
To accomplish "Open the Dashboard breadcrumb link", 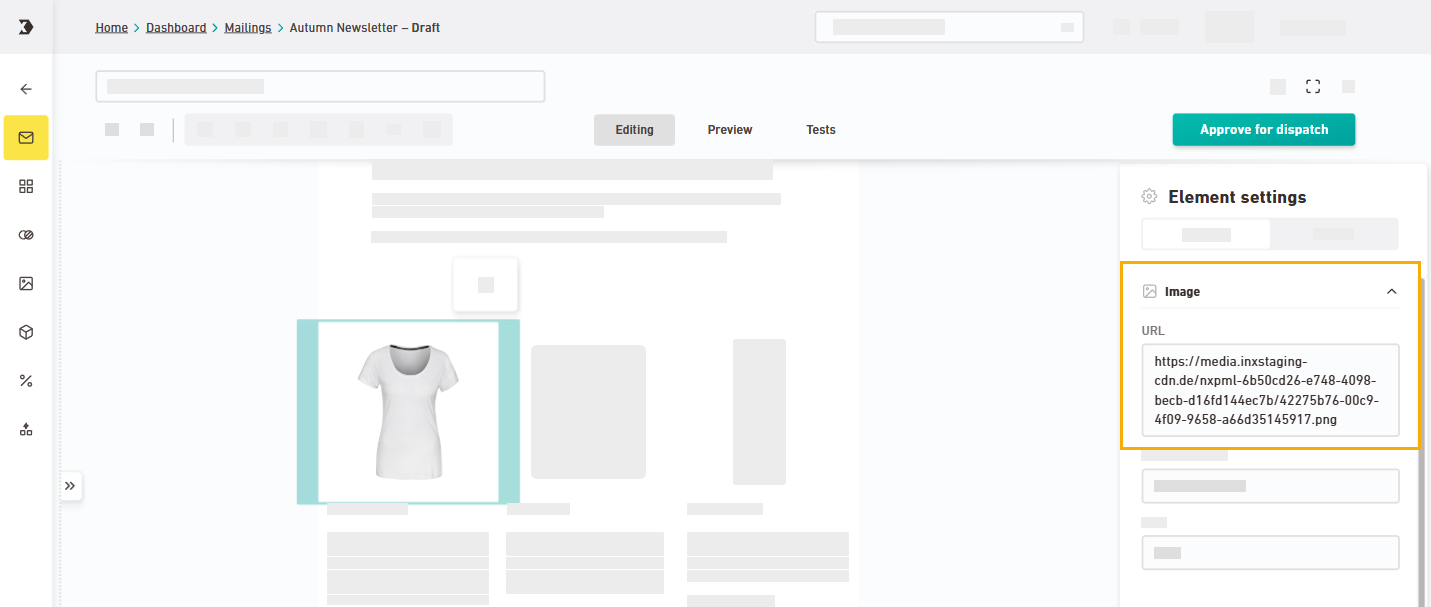I will [176, 28].
